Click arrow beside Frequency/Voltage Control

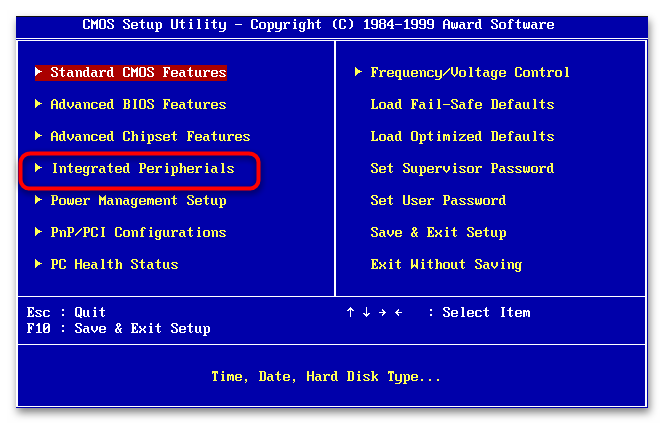pyautogui.click(x=358, y=72)
